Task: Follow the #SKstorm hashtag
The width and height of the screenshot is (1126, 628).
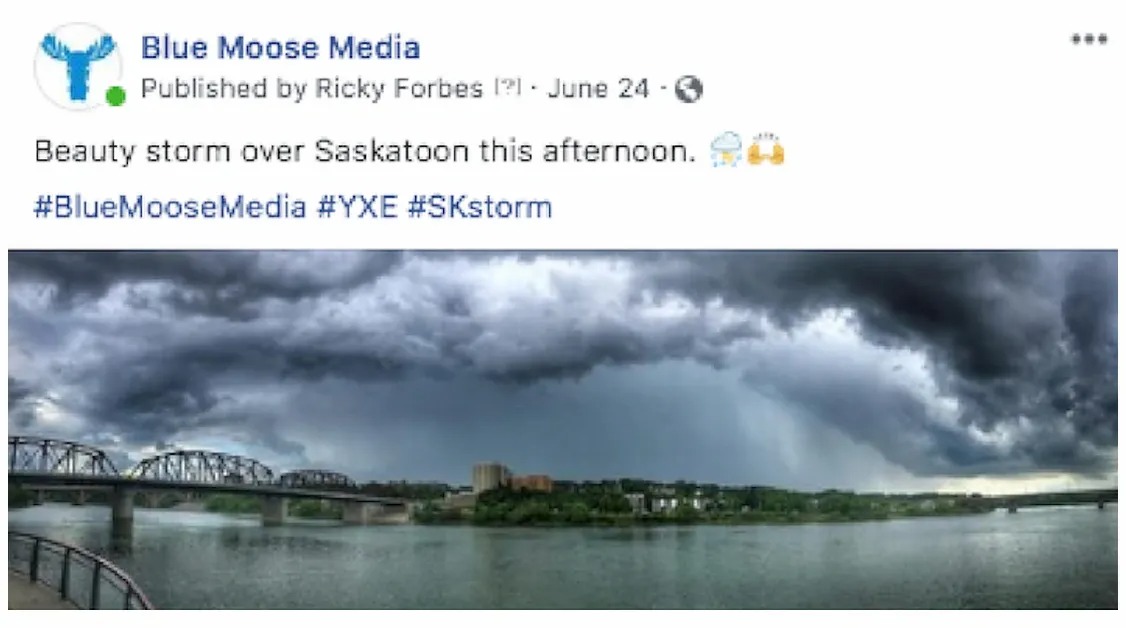Action: click(480, 207)
